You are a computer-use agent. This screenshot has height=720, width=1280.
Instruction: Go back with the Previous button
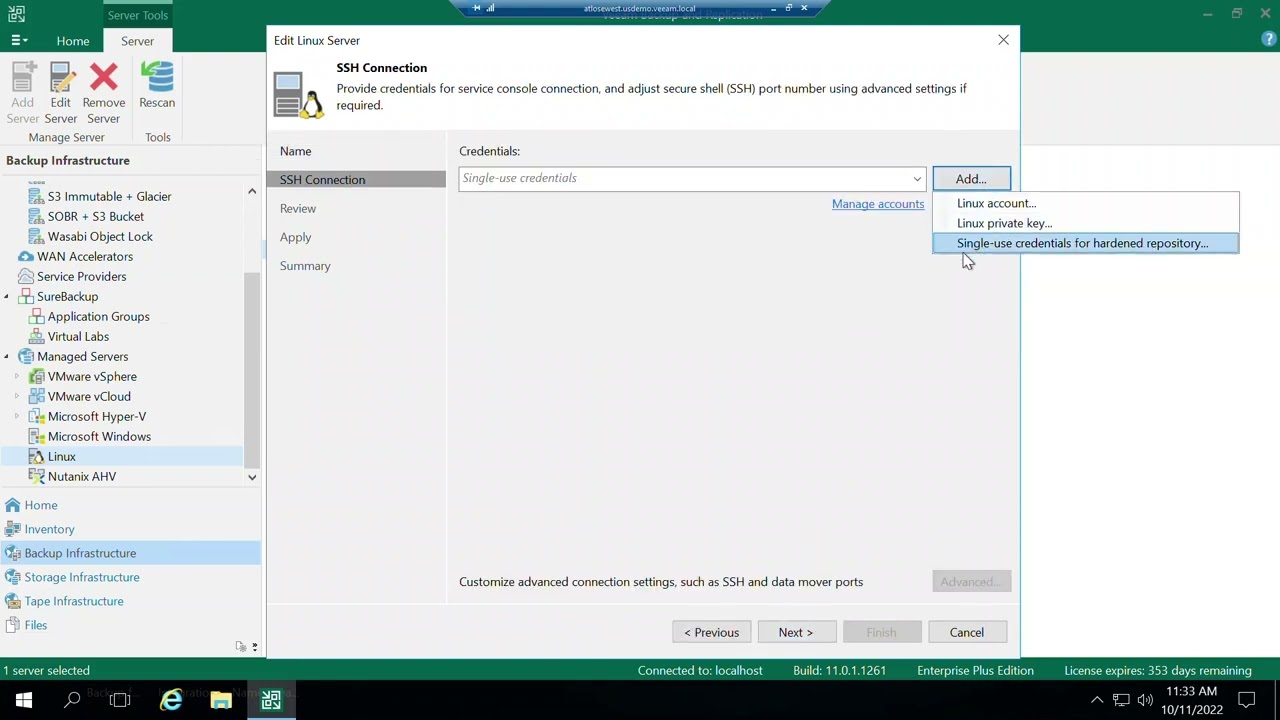pos(712,632)
